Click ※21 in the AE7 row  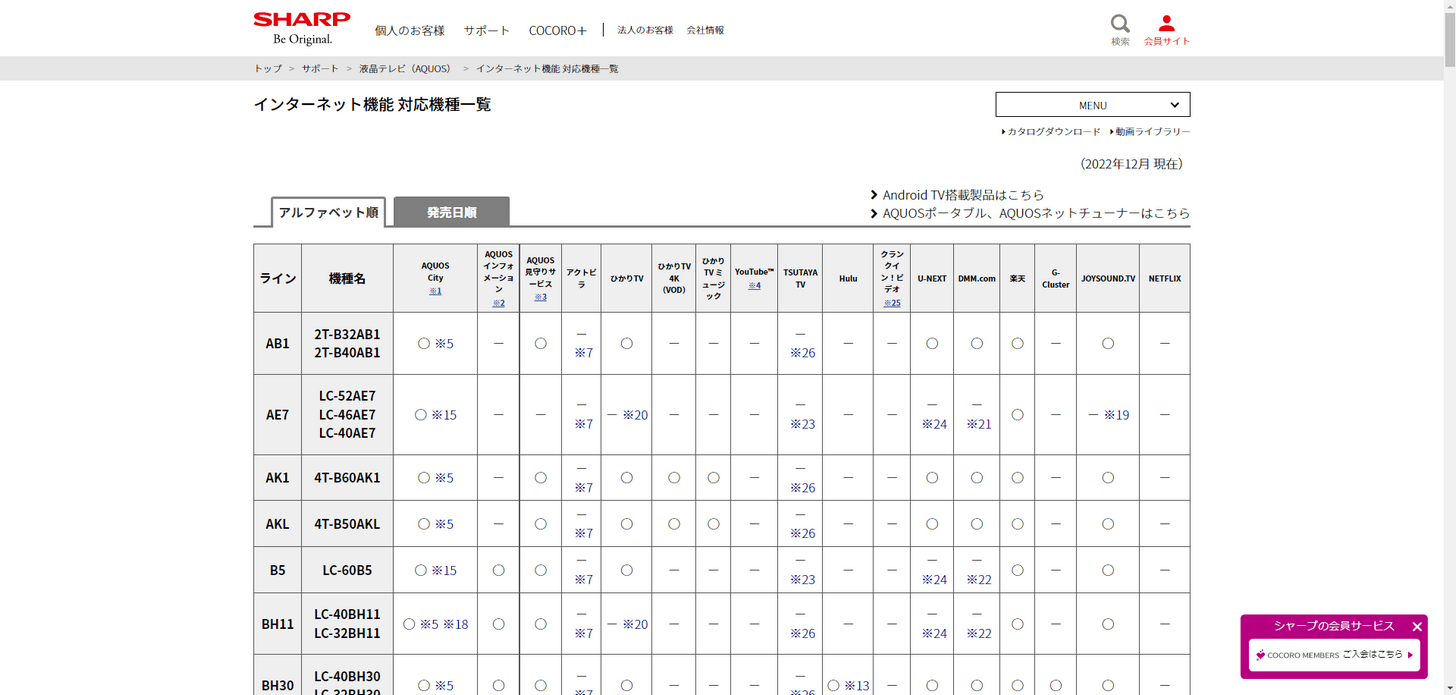click(979, 424)
